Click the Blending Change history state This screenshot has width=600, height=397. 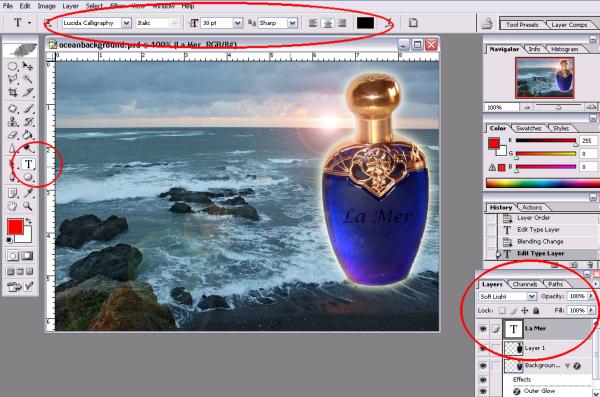540,242
